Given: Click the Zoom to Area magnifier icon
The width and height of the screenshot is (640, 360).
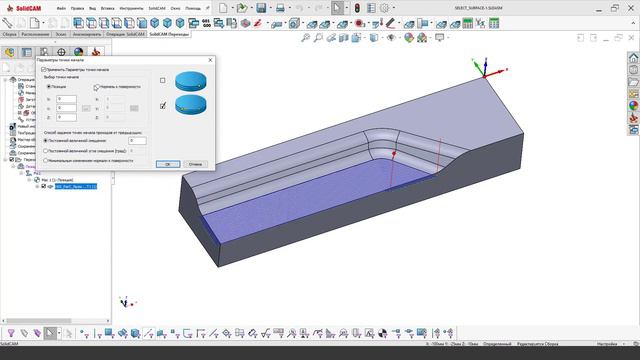Looking at the screenshot, I should coord(318,38).
